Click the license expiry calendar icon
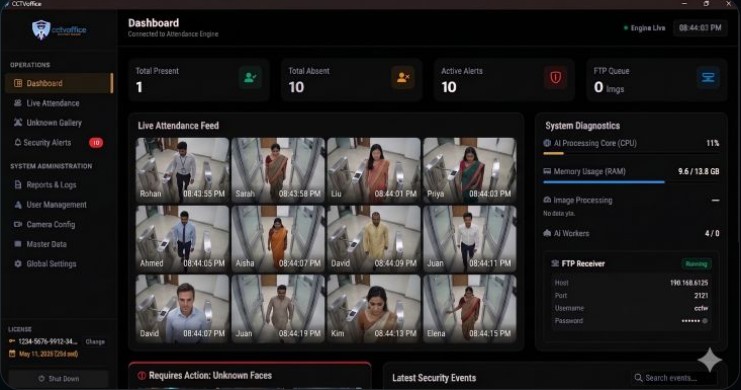 [12, 354]
